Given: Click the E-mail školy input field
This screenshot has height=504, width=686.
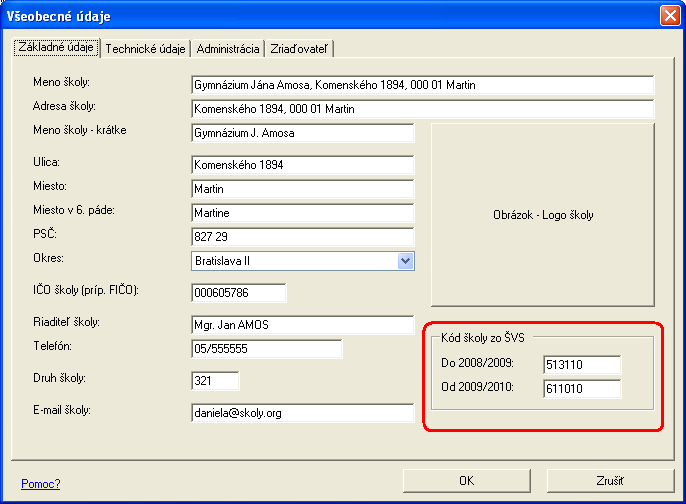Looking at the screenshot, I should coord(303,413).
